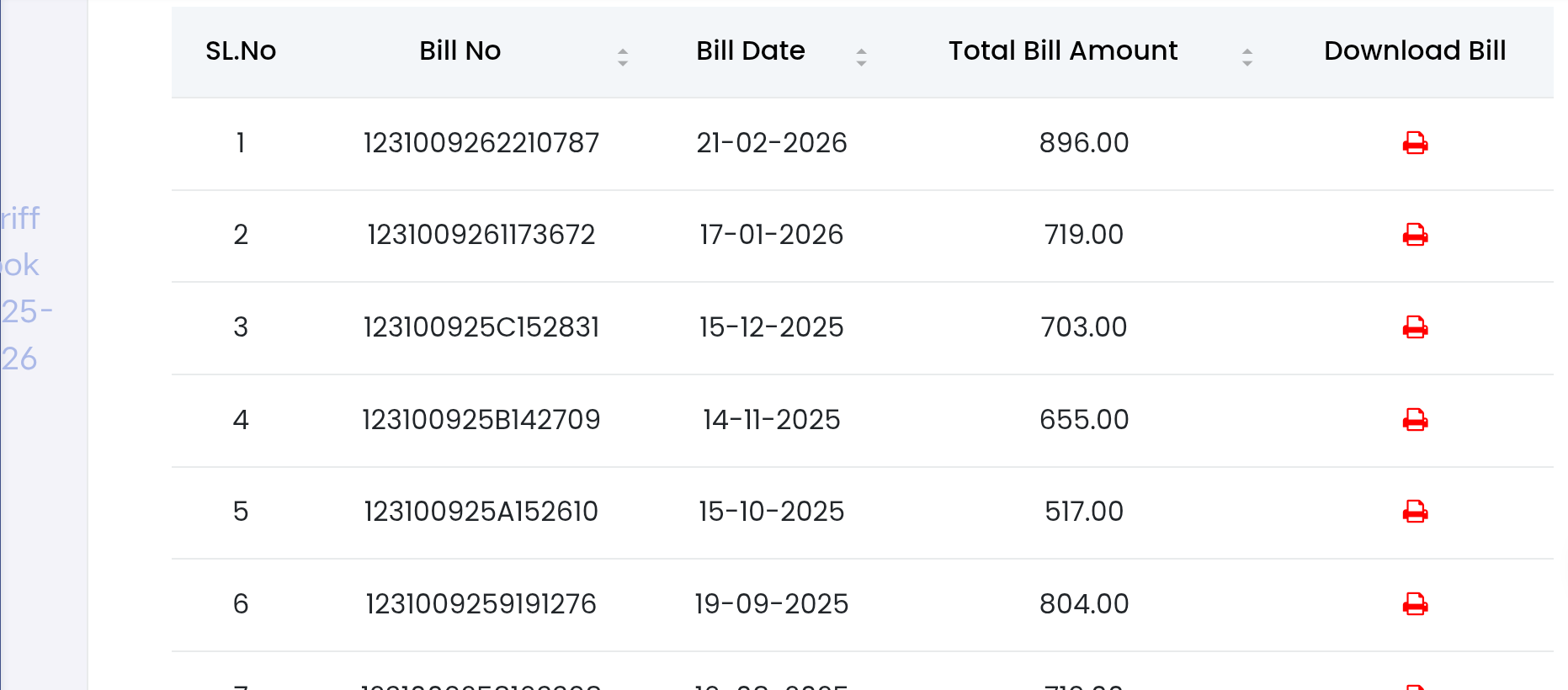The image size is (1568, 690).
Task: Select bill number 123100925B142709
Action: [x=481, y=420]
